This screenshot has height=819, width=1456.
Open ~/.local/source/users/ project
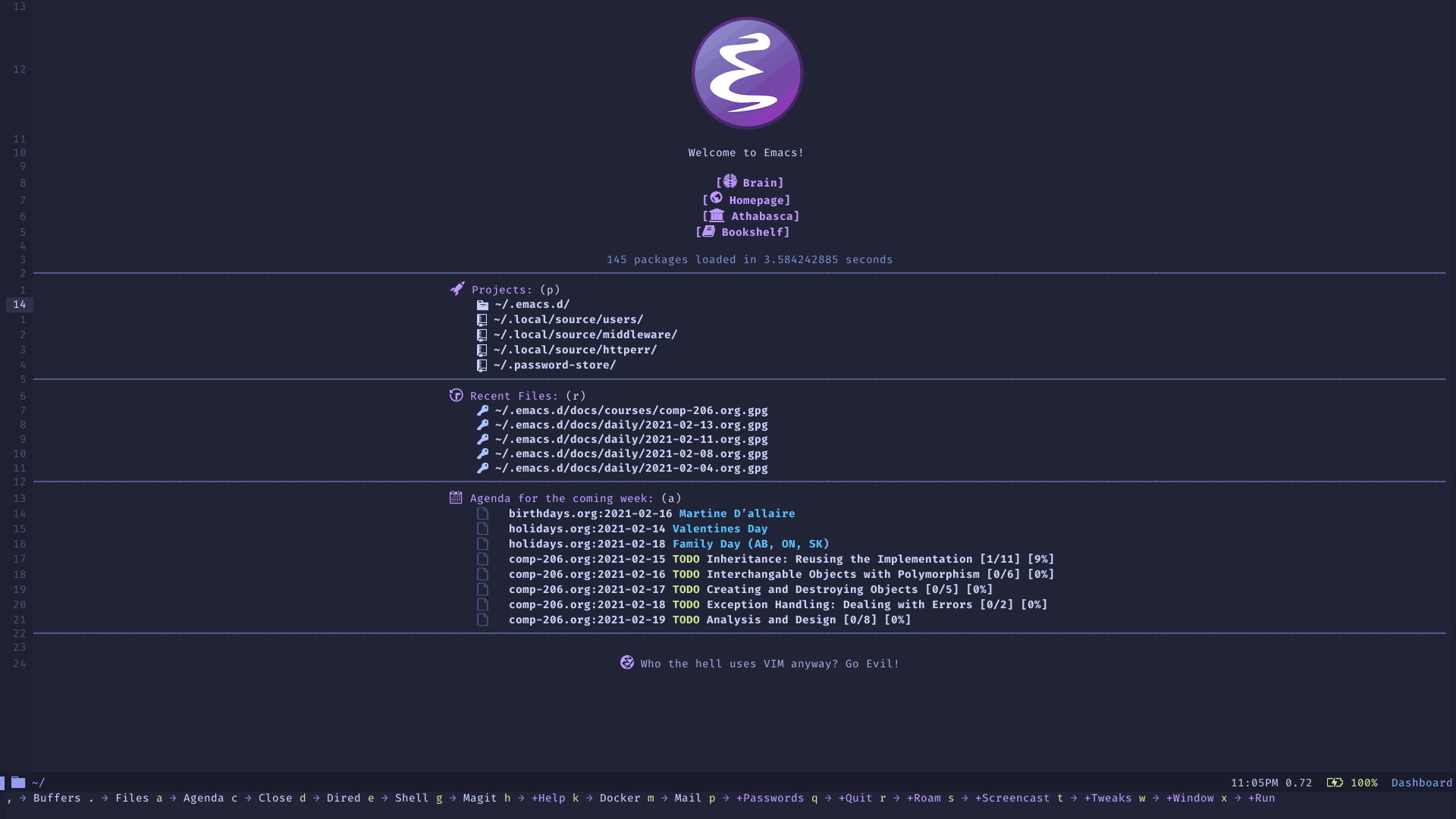(568, 318)
